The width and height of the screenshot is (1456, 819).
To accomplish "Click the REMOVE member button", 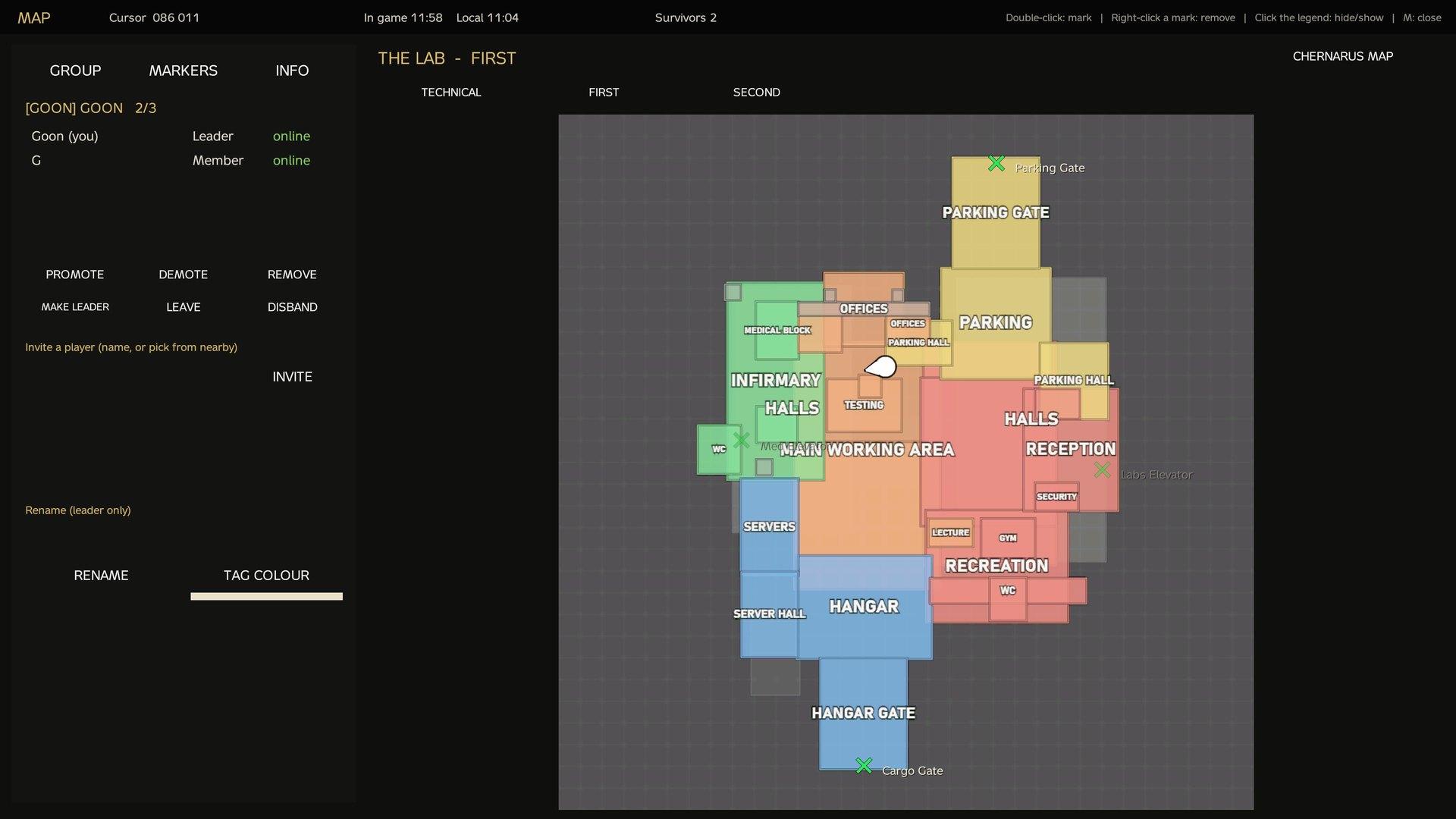I will (292, 275).
